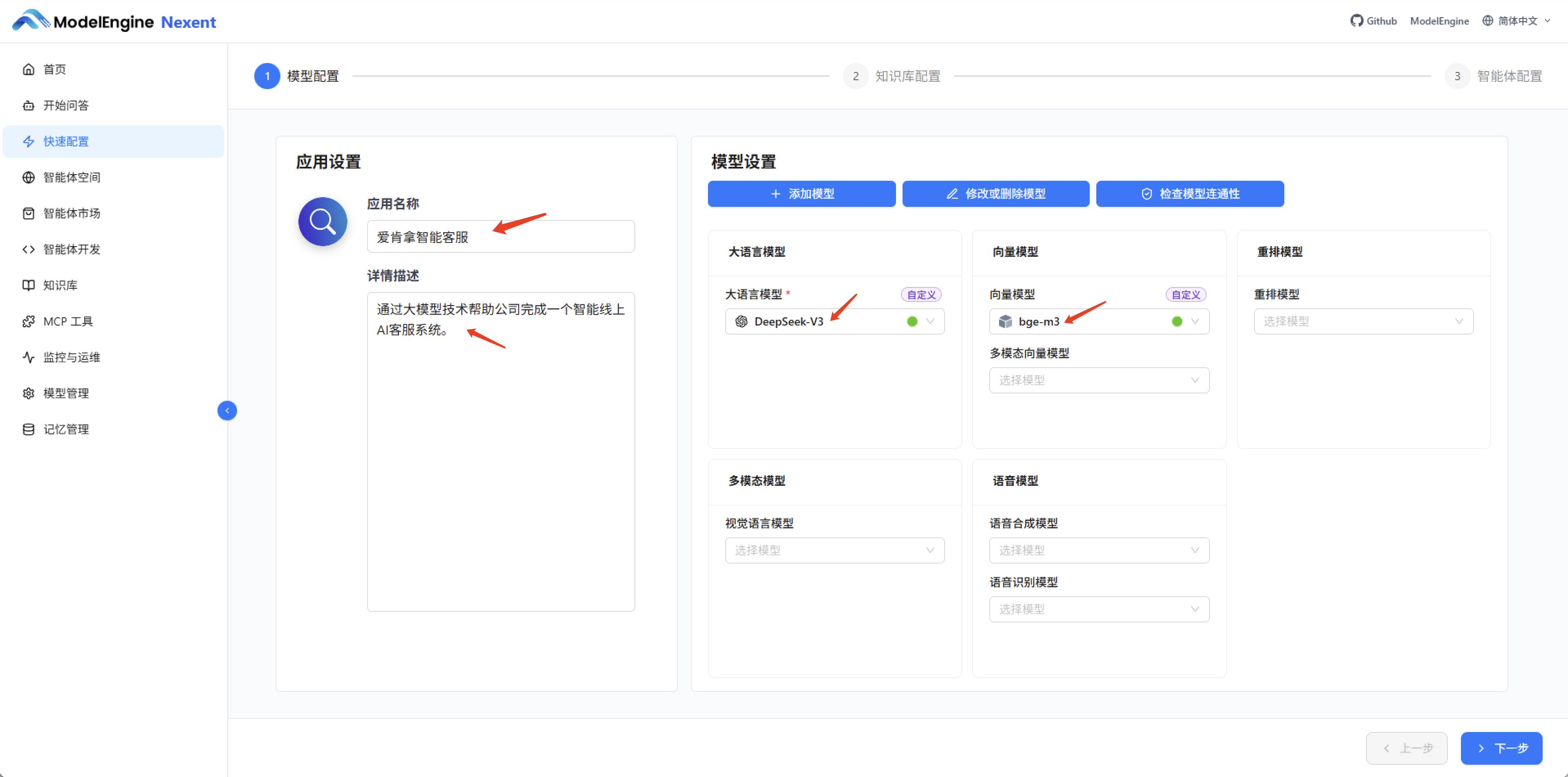
Task: Open the 智能体开发 sidebar icon
Action: (x=29, y=249)
